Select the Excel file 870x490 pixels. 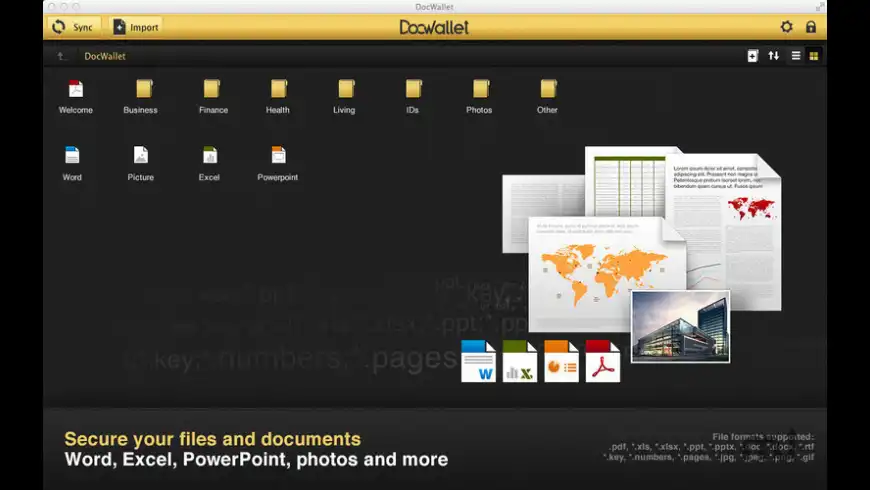click(x=209, y=164)
